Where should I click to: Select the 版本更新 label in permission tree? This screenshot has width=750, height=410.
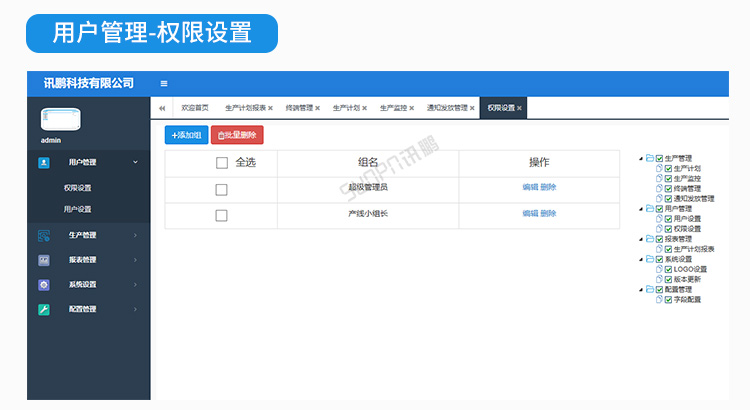click(x=687, y=279)
